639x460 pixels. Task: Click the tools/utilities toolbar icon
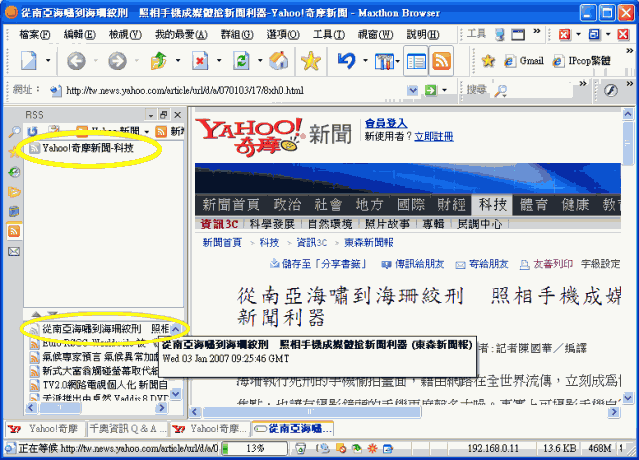(x=384, y=62)
